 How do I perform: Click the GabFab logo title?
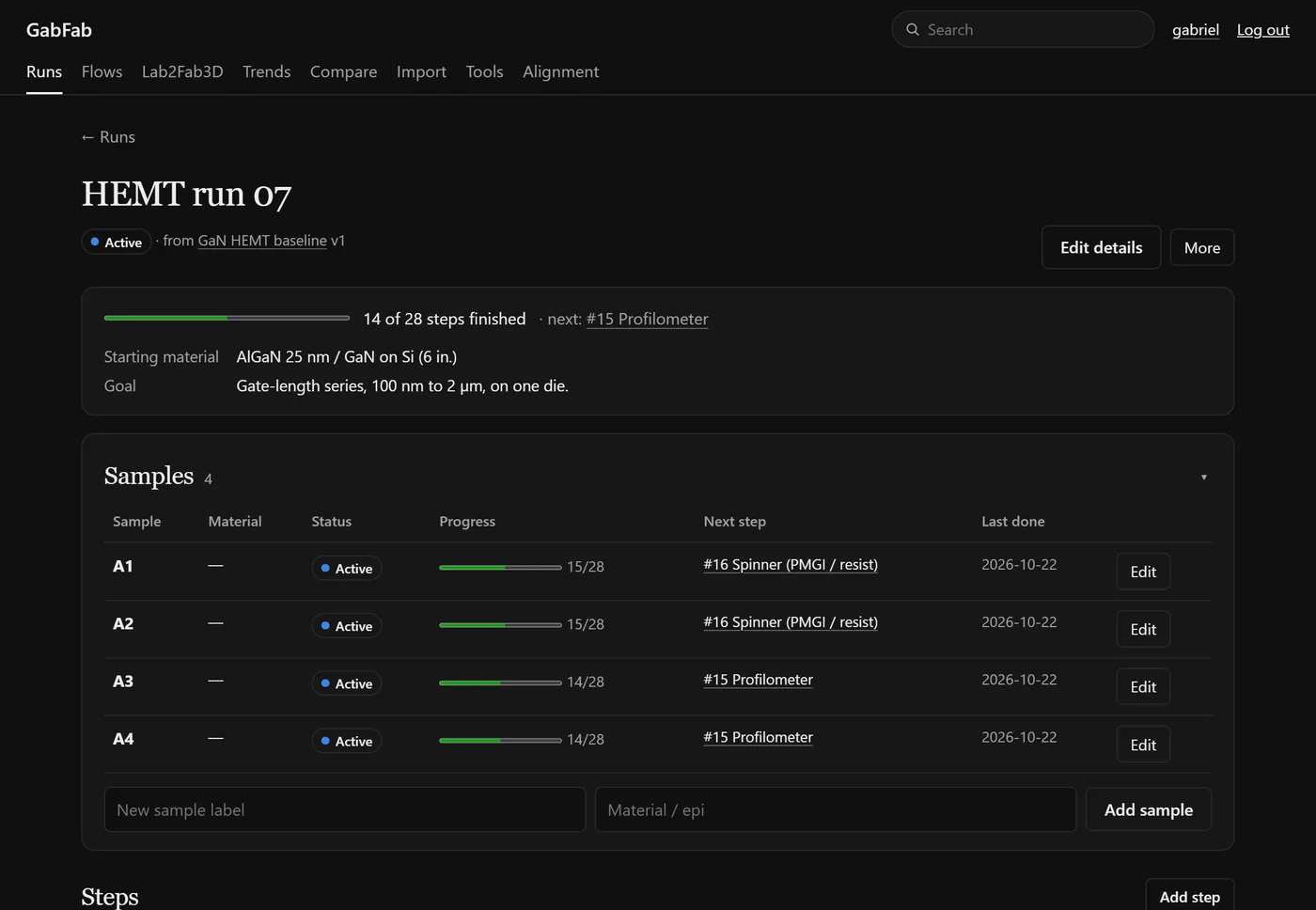point(59,30)
